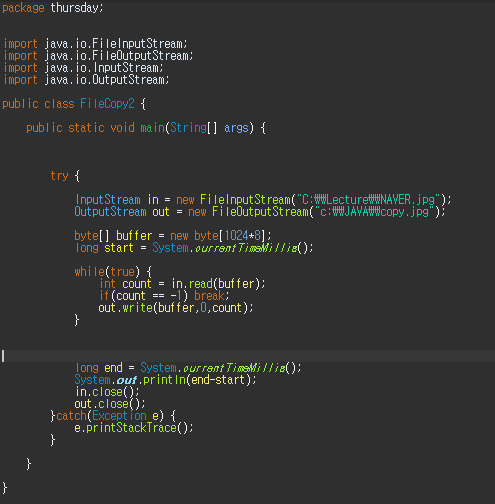
Task: Click '1024*8' array size expression
Action: pos(243,236)
